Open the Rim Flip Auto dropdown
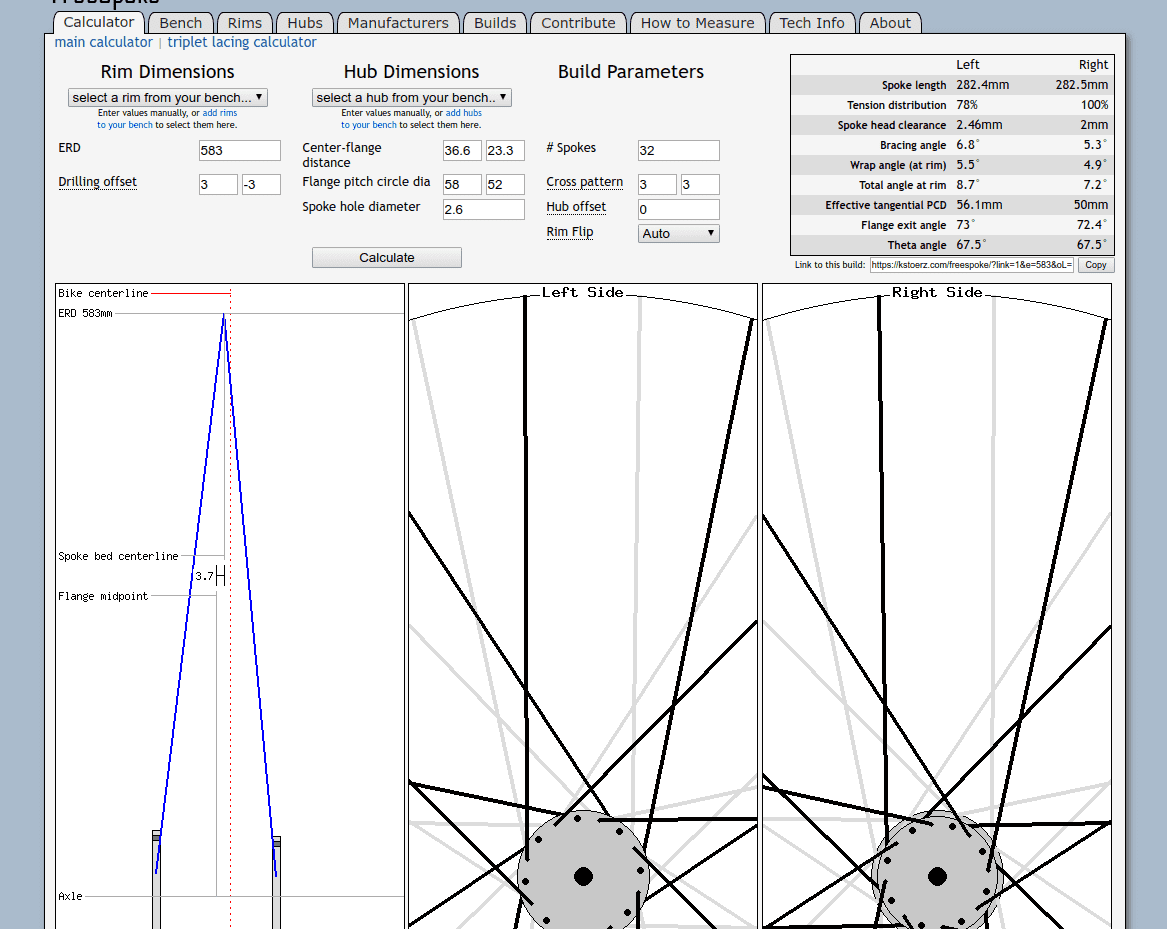 [x=678, y=233]
